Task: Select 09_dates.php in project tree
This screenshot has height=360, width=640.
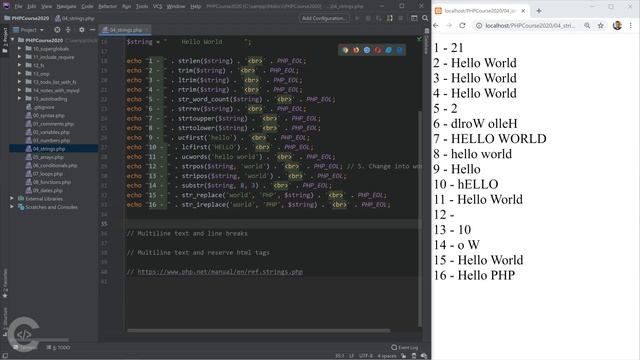Action: click(47, 190)
